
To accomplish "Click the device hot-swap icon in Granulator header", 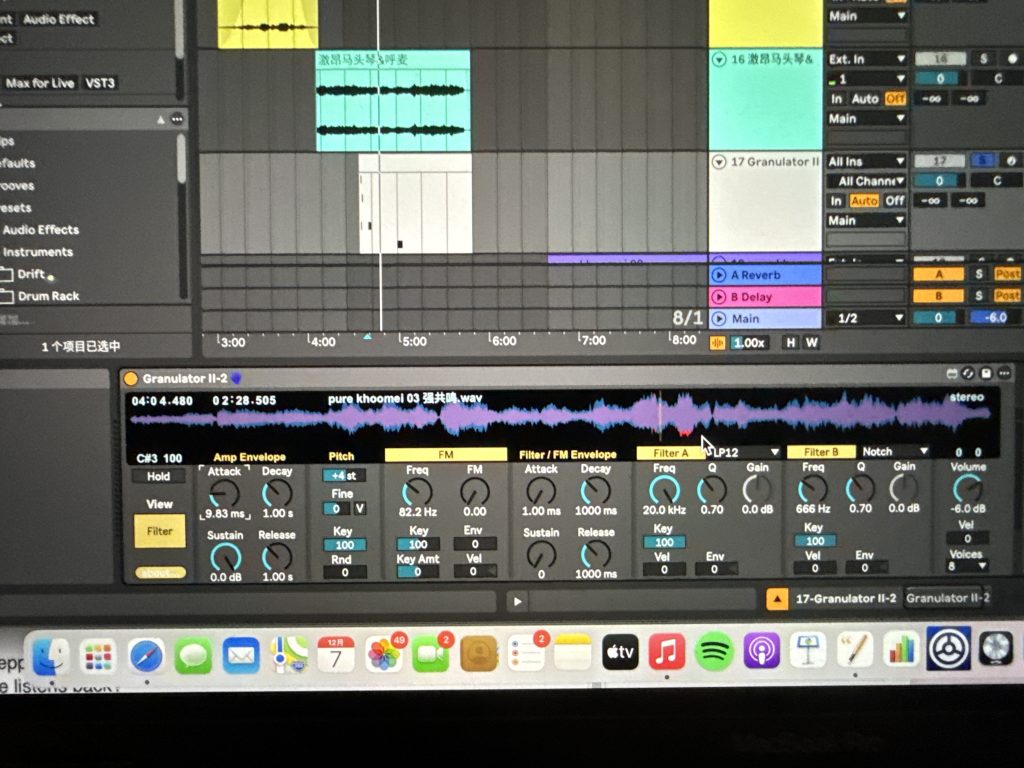I will click(967, 373).
